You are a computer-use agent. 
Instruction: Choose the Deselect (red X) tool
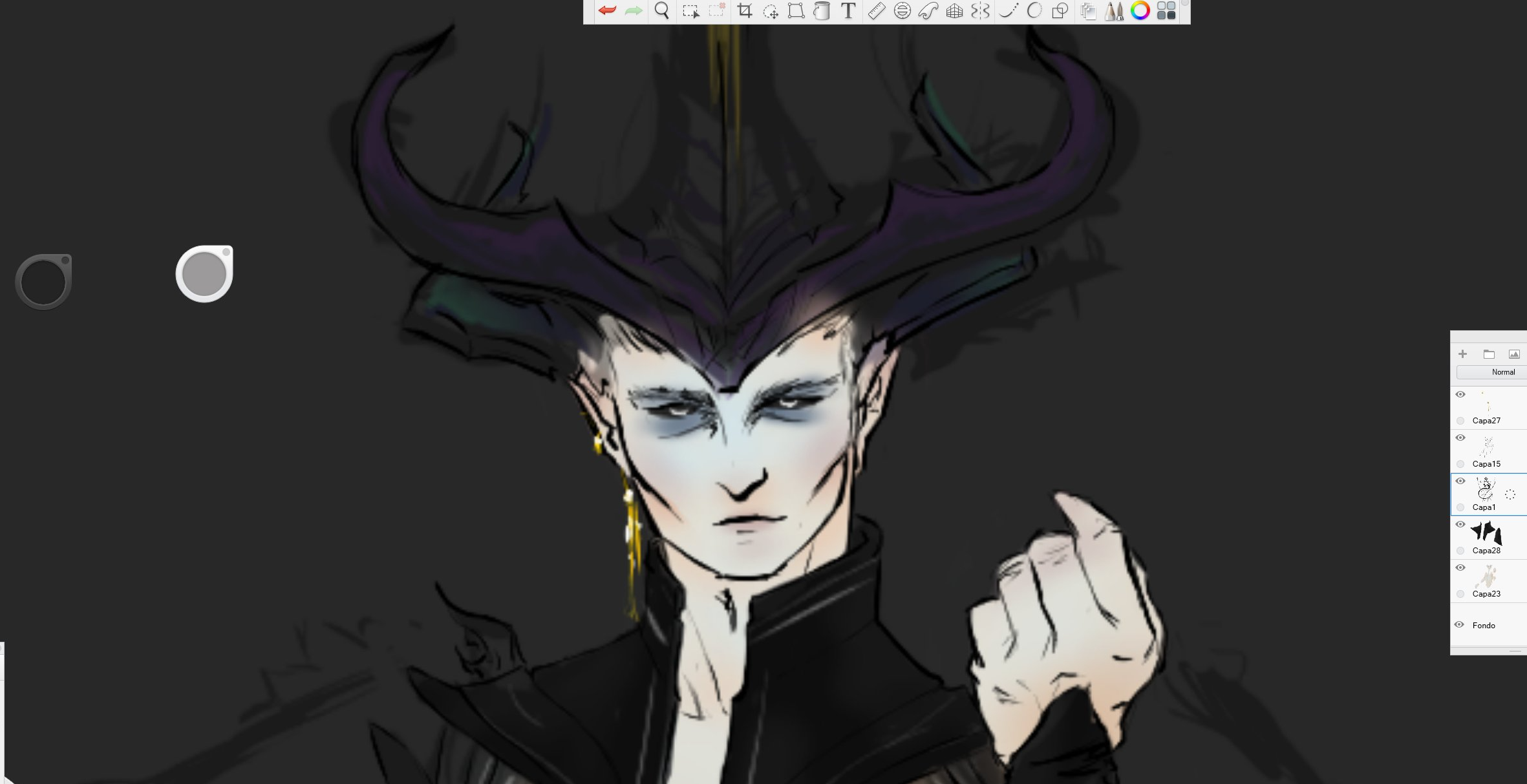coord(717,10)
